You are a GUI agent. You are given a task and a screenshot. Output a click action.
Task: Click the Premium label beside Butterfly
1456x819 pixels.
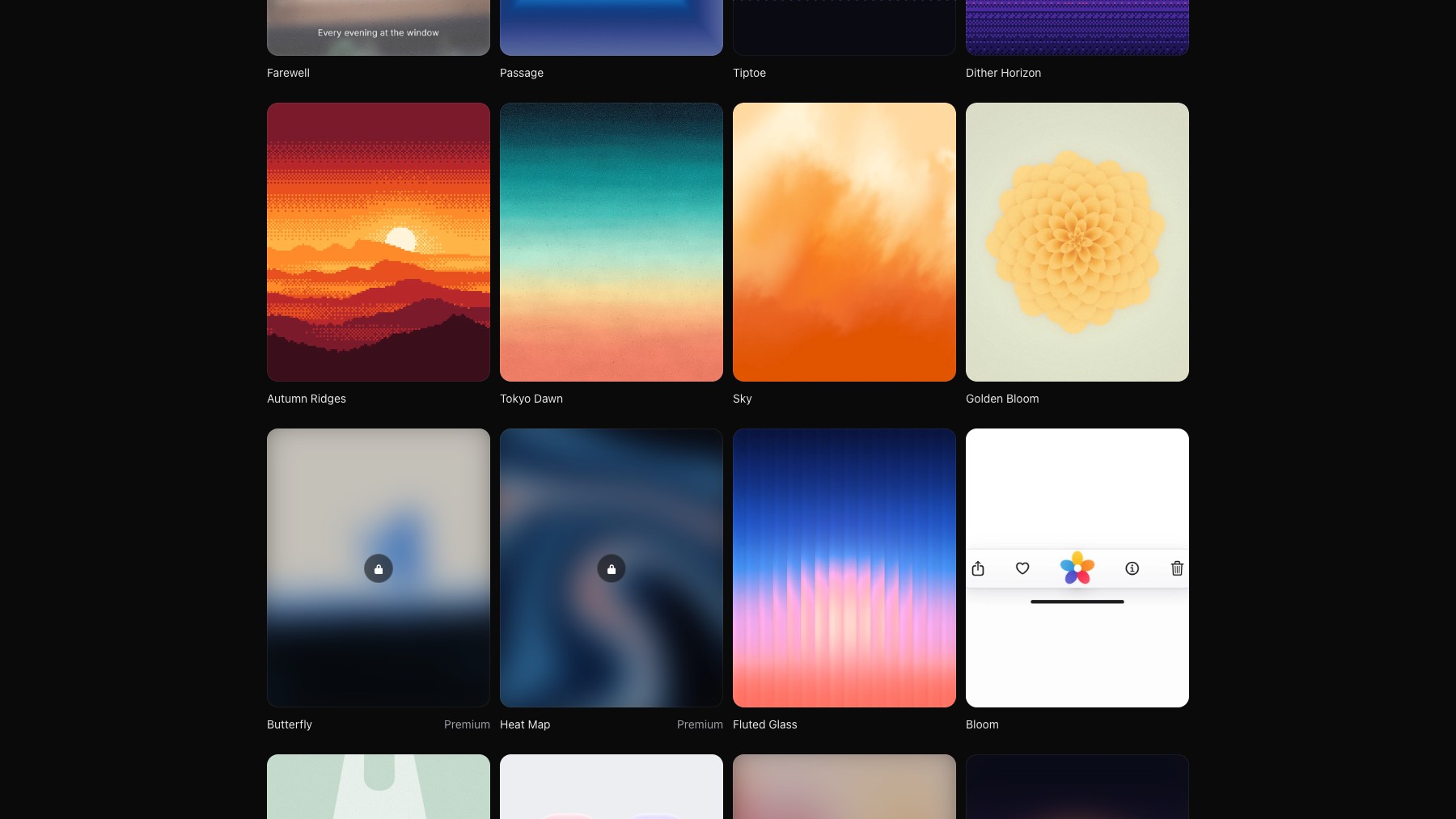467,724
